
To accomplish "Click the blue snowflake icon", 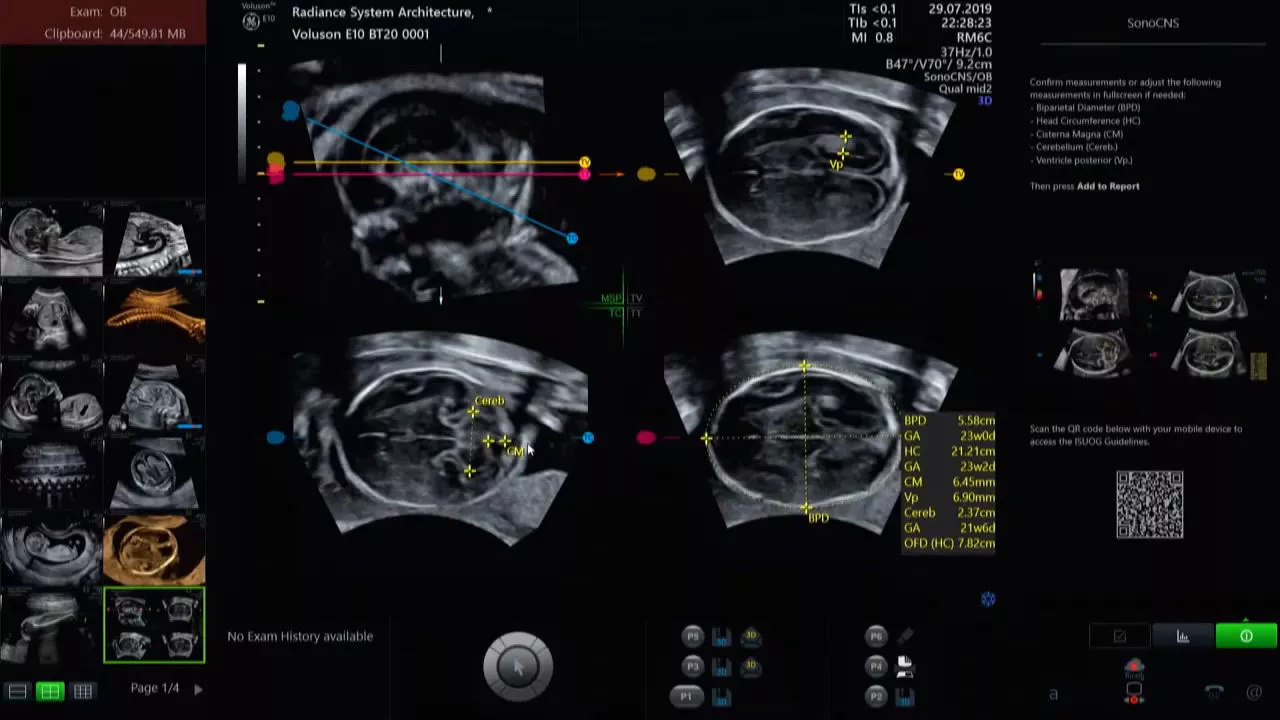I will [988, 599].
